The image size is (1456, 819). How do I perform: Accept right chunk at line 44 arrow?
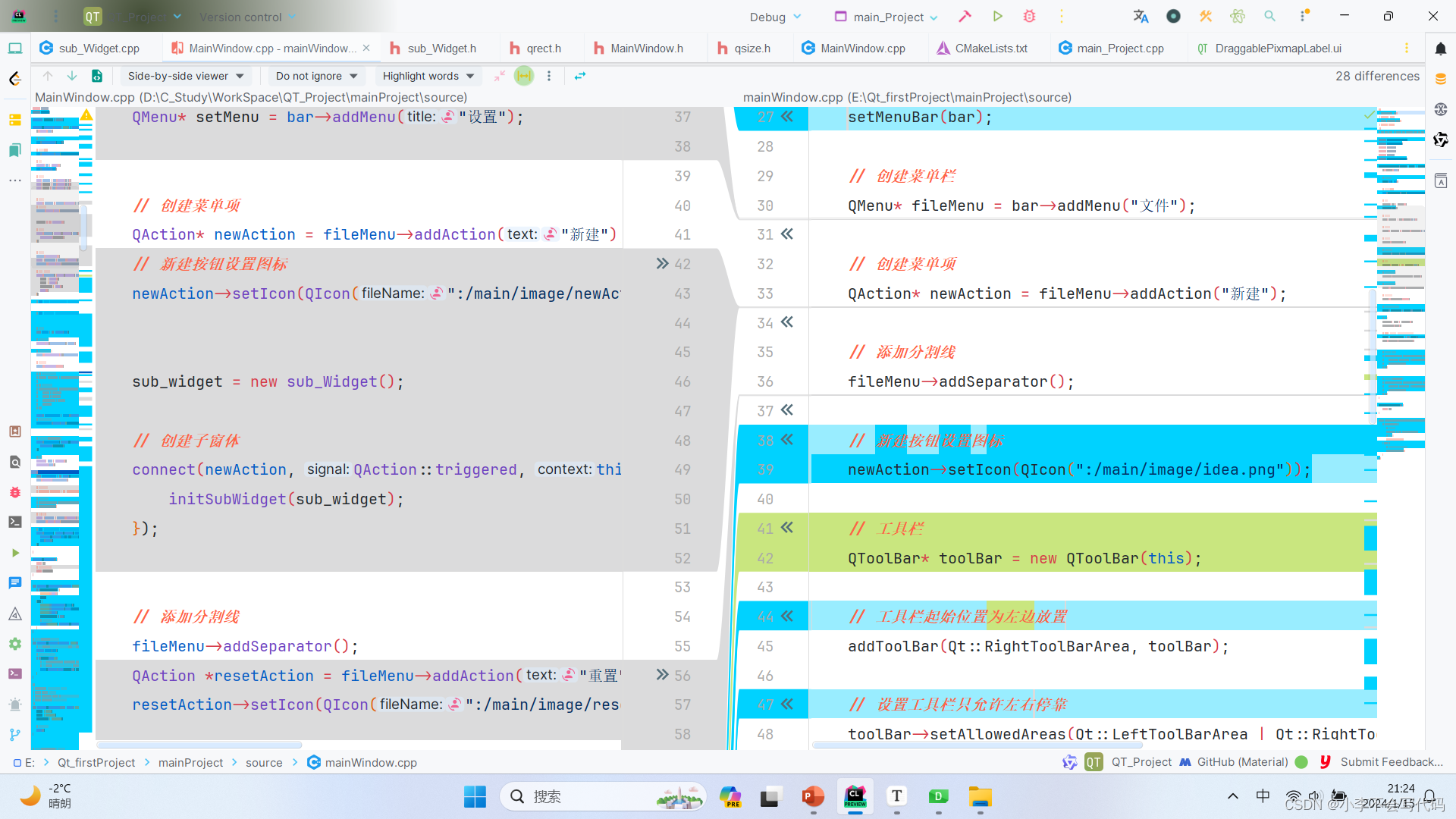click(787, 617)
